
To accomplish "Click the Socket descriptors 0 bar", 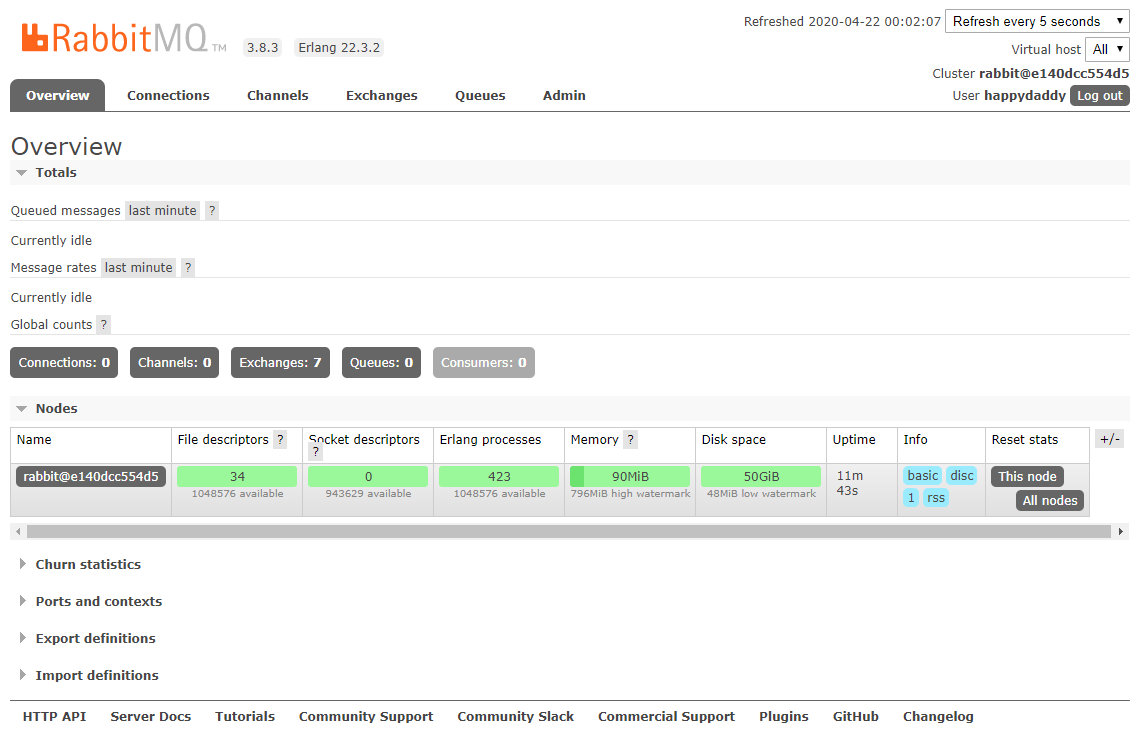I will coord(368,477).
